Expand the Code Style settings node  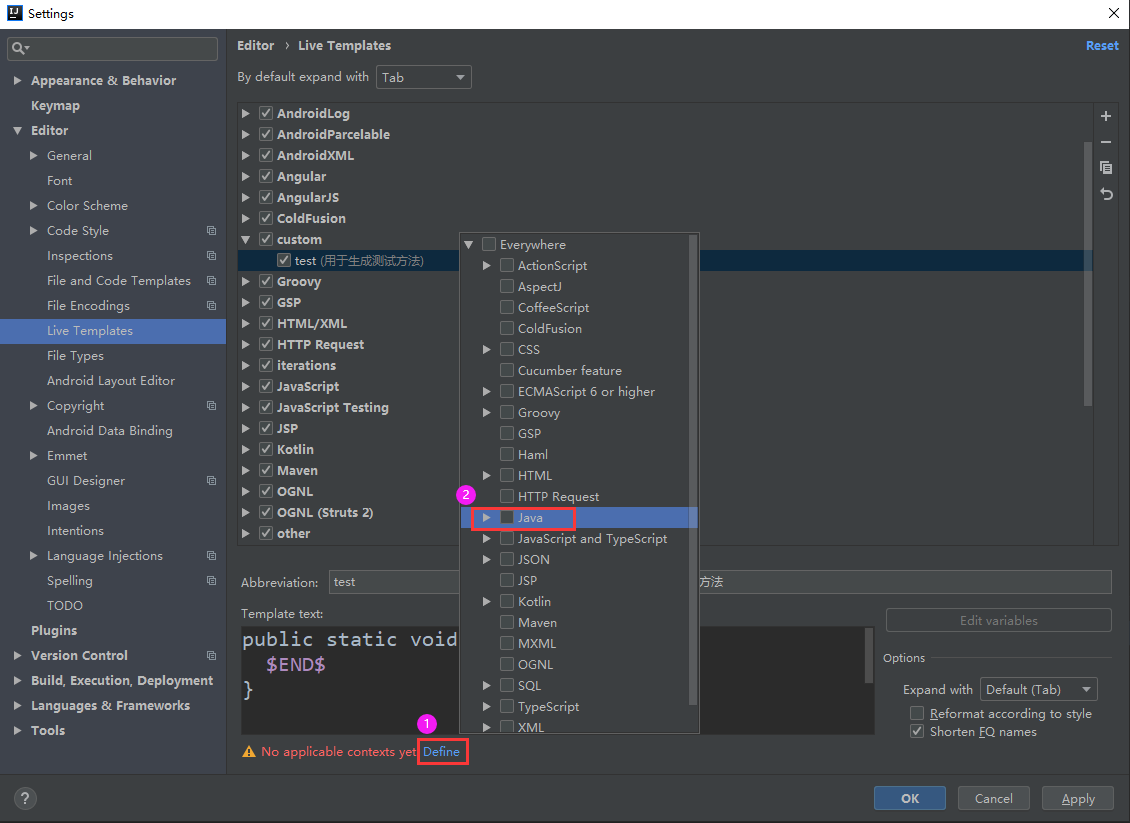33,231
